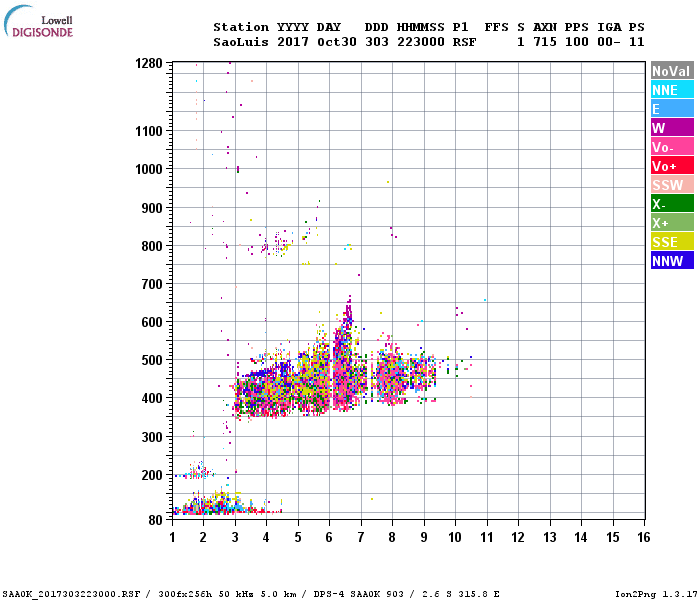Click frequency axis label 3
Viewport: 700px width, 600px height.
235,537
